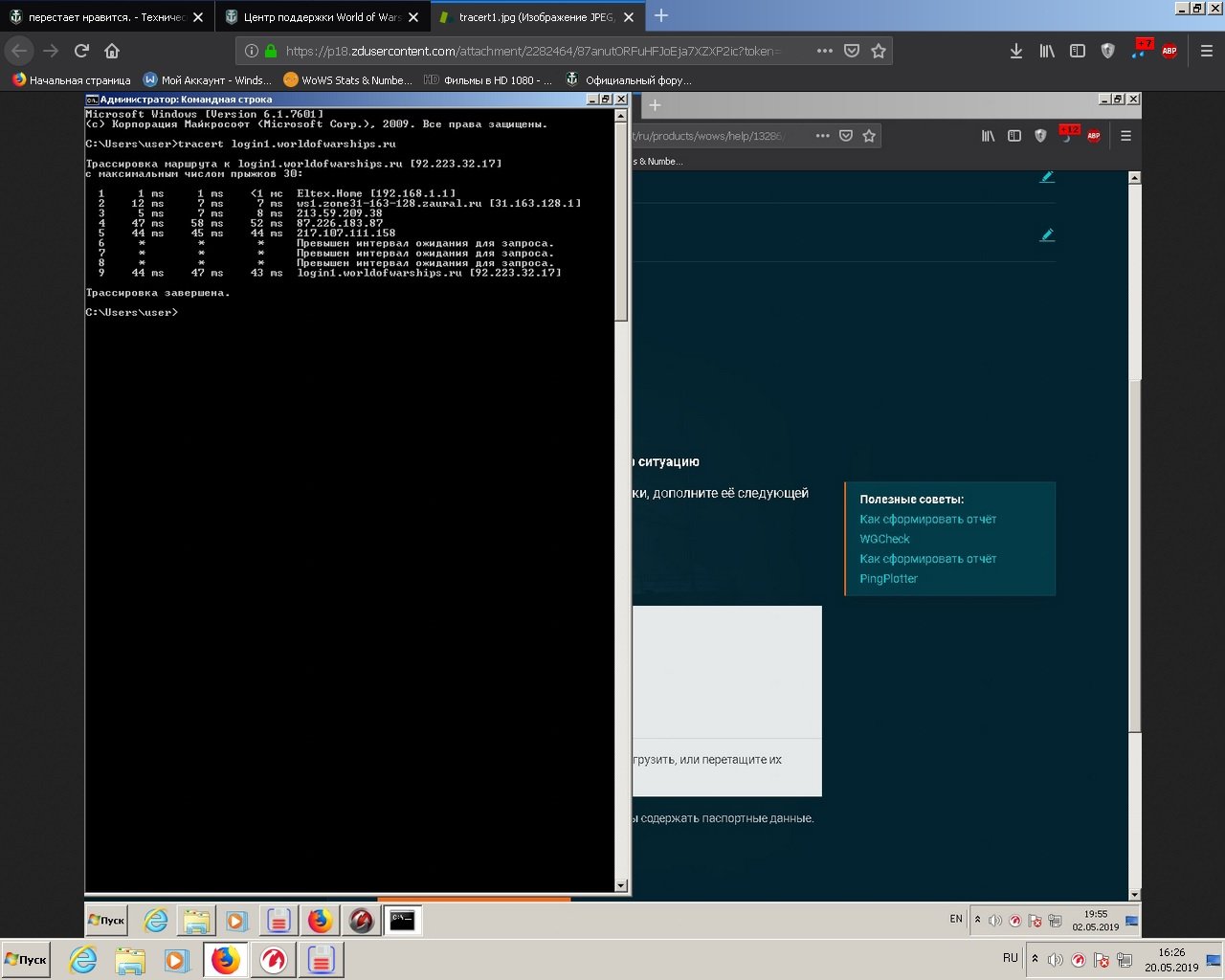
Task: Open Мой Аккаунт bookmark
Action: pyautogui.click(x=208, y=80)
